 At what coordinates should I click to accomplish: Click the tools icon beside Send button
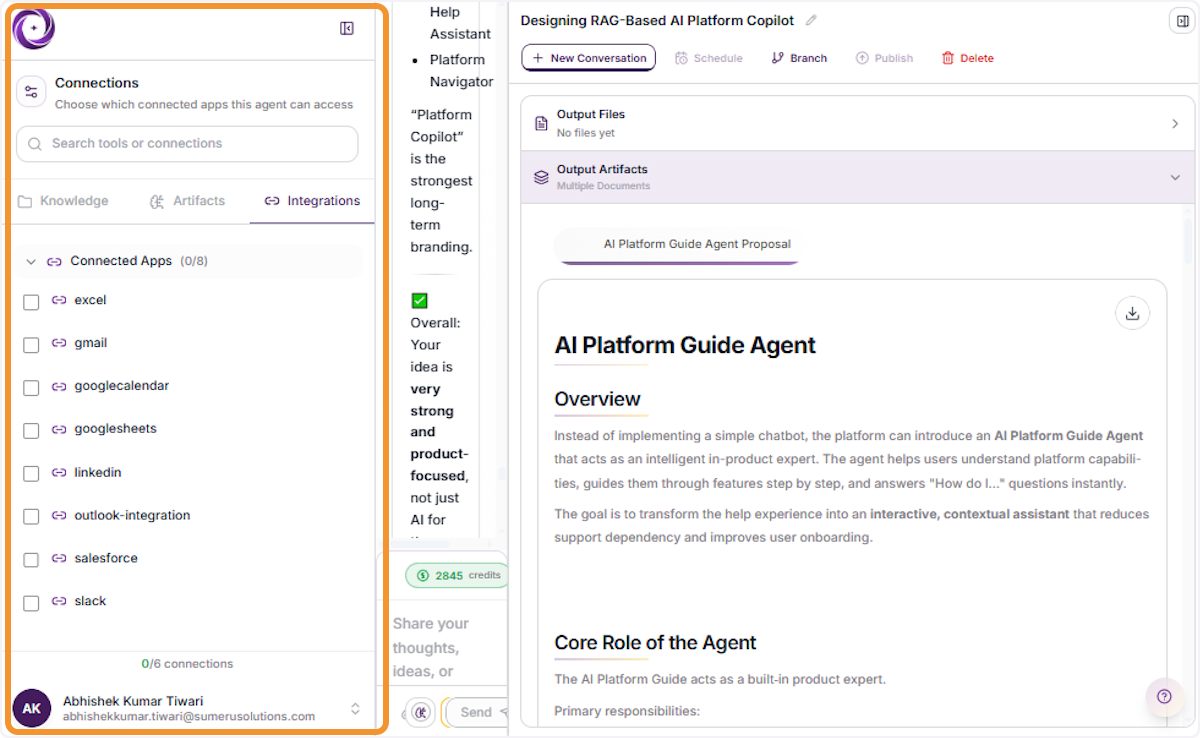point(422,712)
